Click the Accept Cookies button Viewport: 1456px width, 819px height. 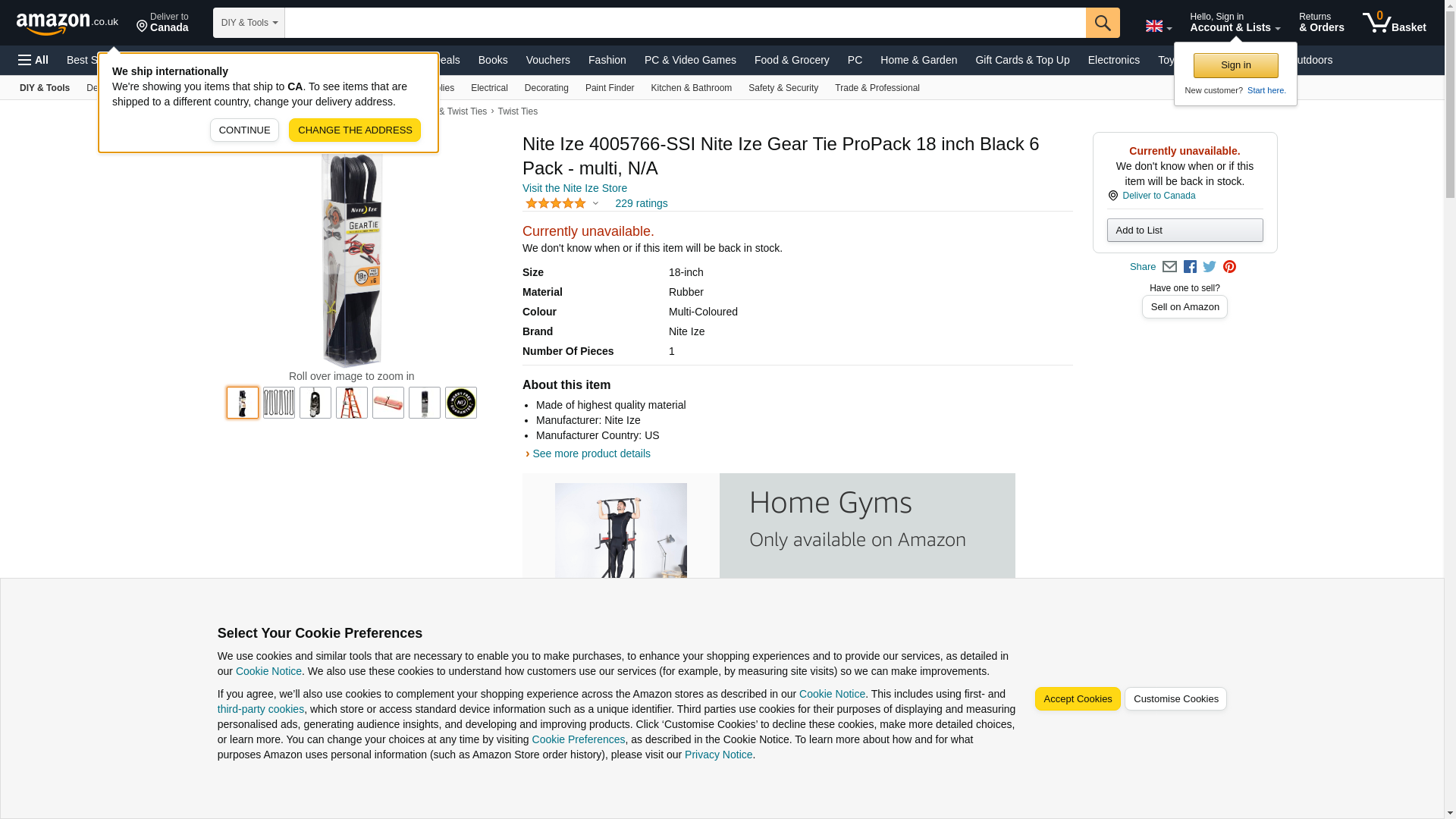[1077, 699]
